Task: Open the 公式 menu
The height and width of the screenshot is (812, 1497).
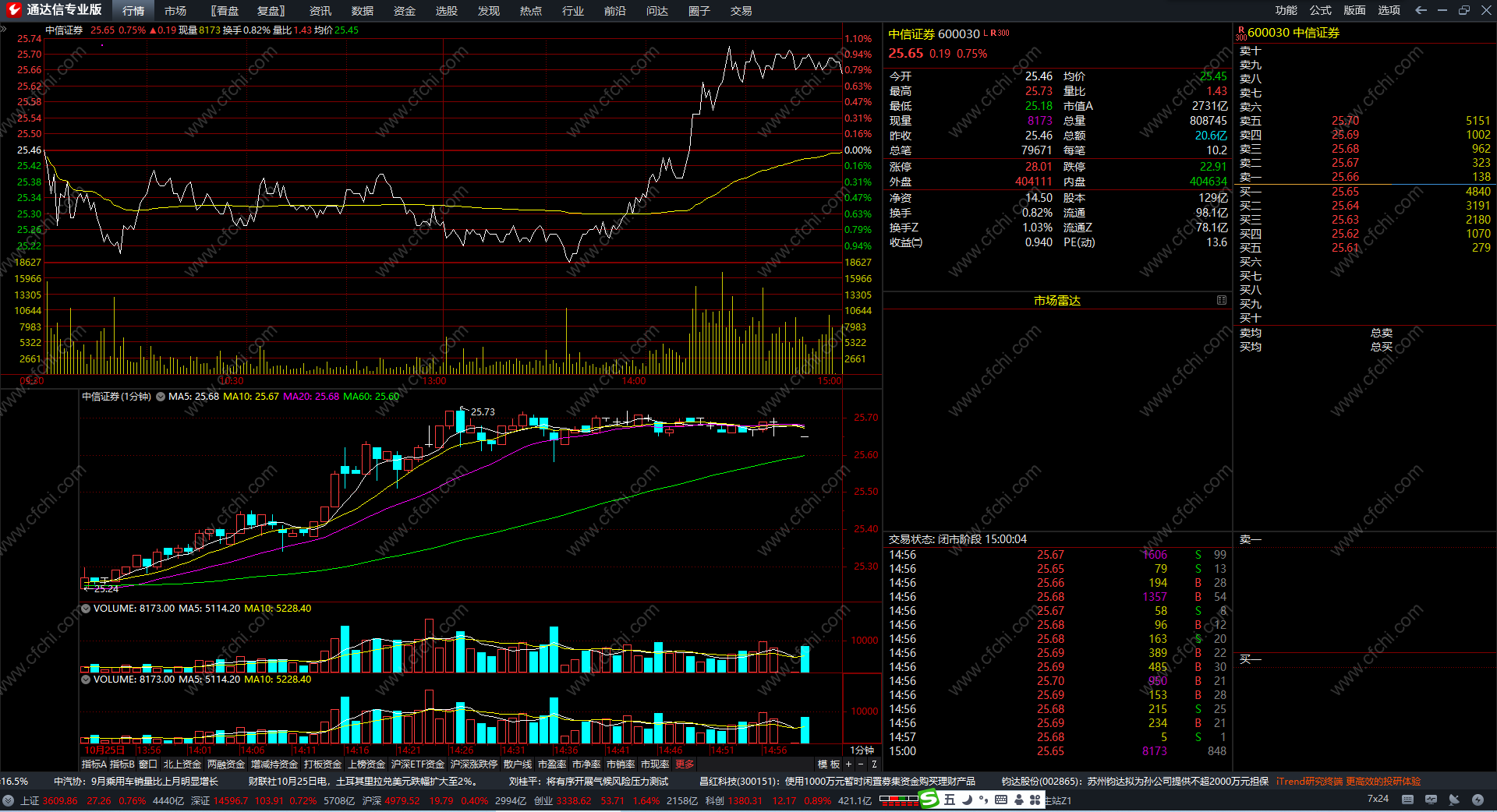Action: [1321, 10]
